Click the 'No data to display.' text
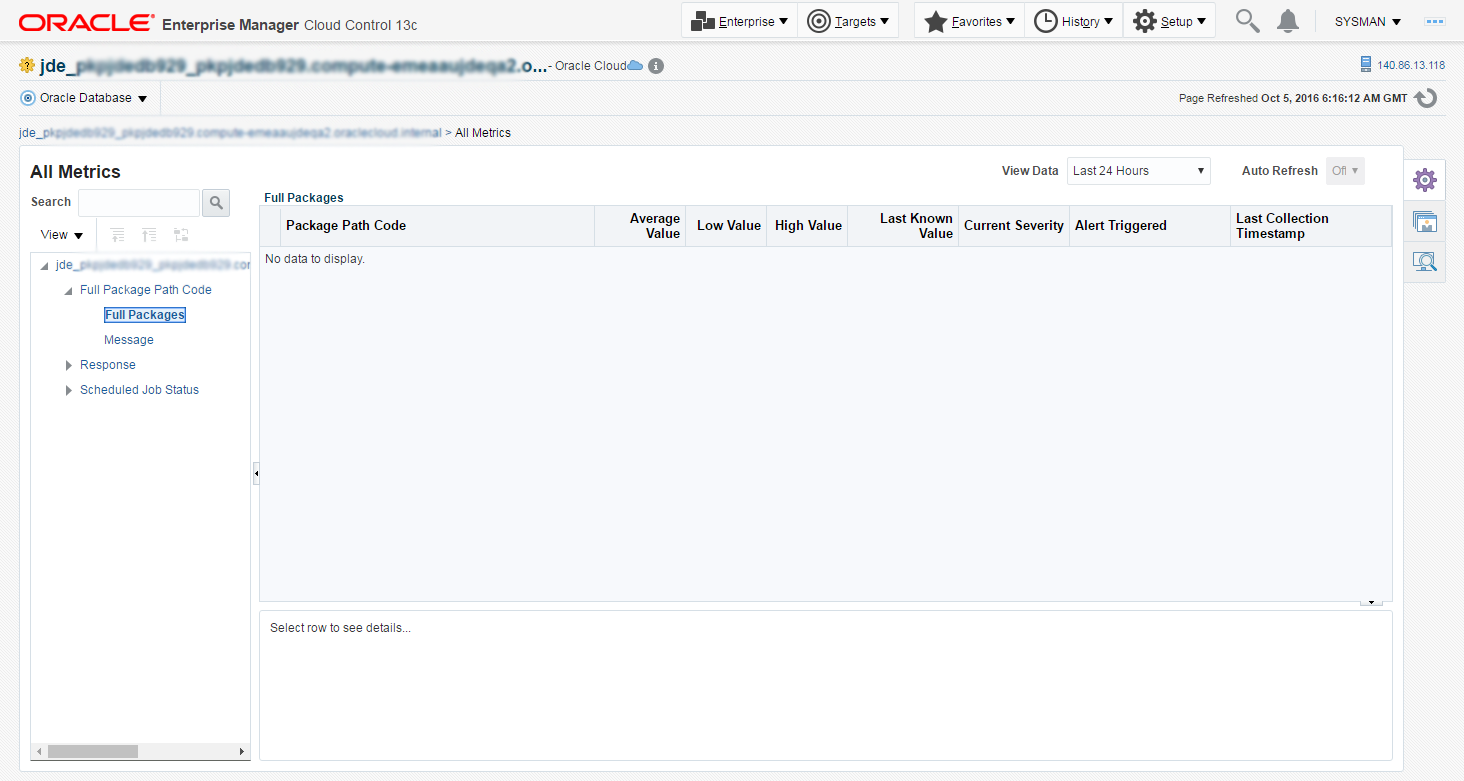This screenshot has width=1464, height=781. coord(315,259)
